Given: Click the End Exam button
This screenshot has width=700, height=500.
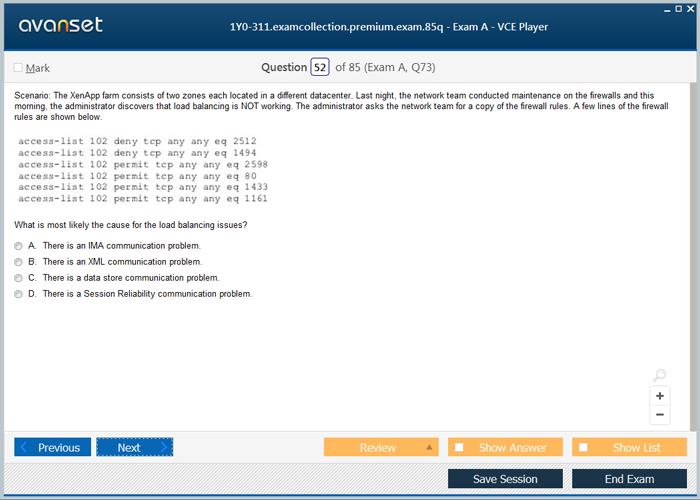Looking at the screenshot, I should tap(629, 479).
